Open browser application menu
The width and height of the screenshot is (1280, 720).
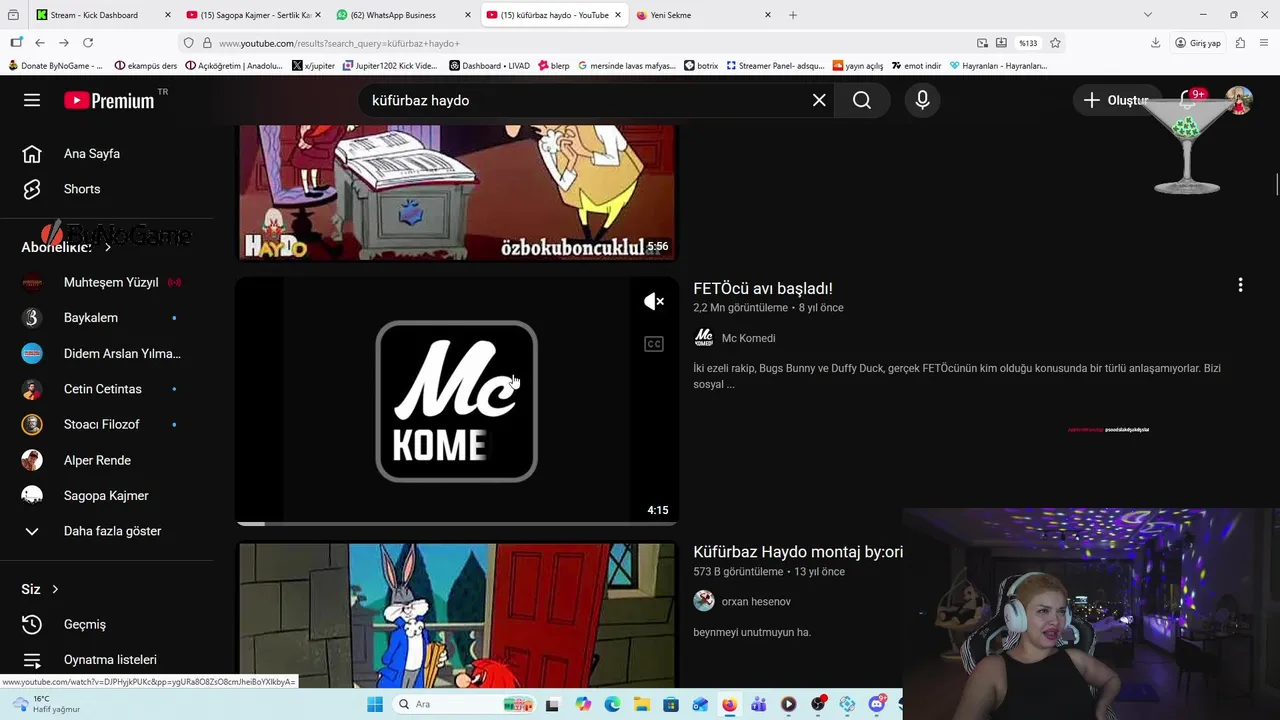click(x=1264, y=43)
